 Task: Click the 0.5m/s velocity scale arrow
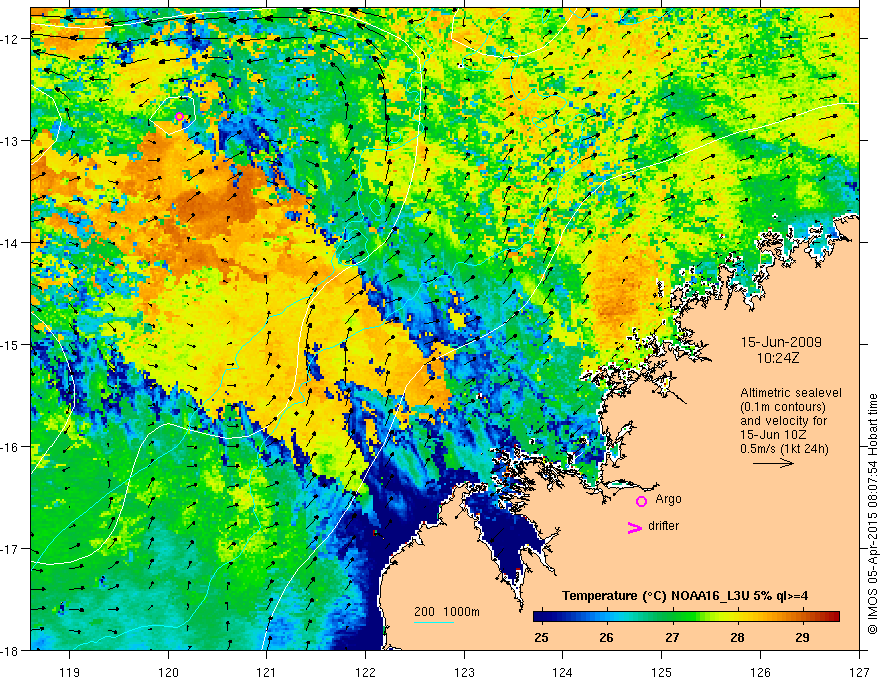pyautogui.click(x=773, y=463)
